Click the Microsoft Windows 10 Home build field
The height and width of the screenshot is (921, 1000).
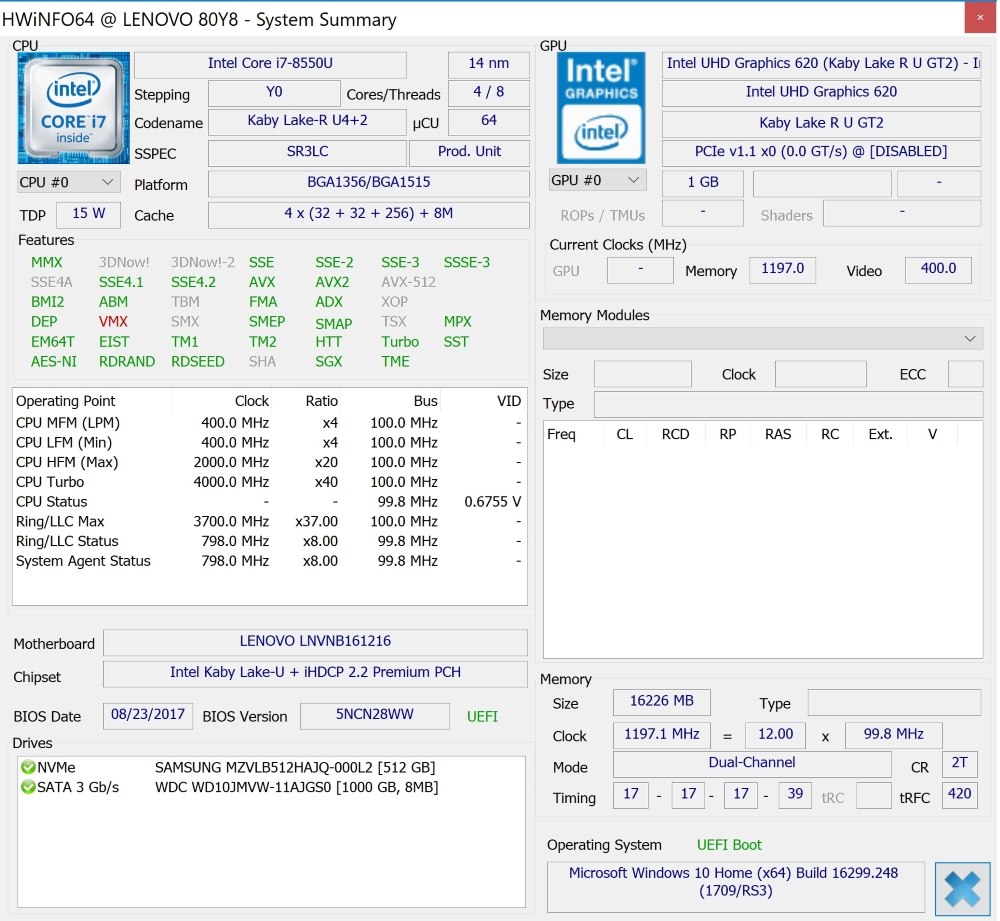pos(735,887)
